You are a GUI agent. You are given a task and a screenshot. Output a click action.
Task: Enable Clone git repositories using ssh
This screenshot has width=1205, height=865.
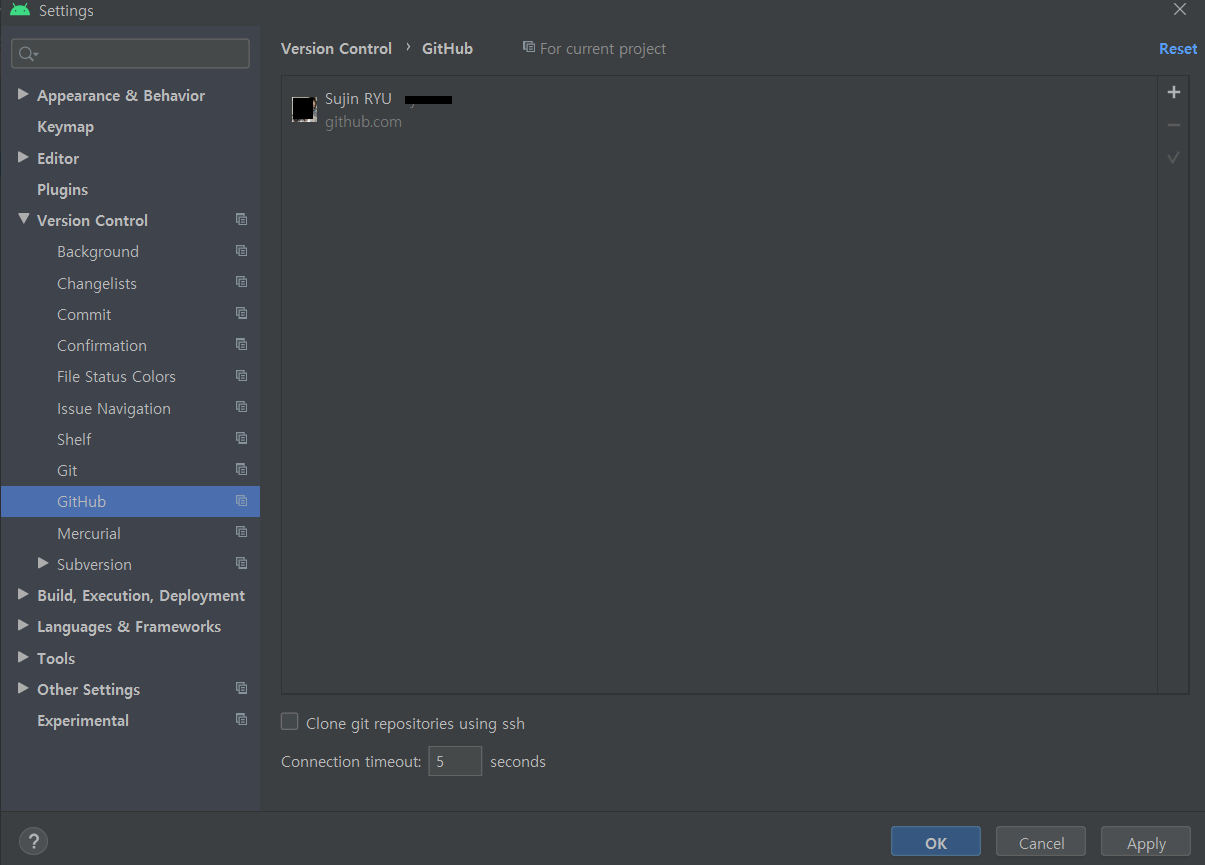click(x=290, y=722)
